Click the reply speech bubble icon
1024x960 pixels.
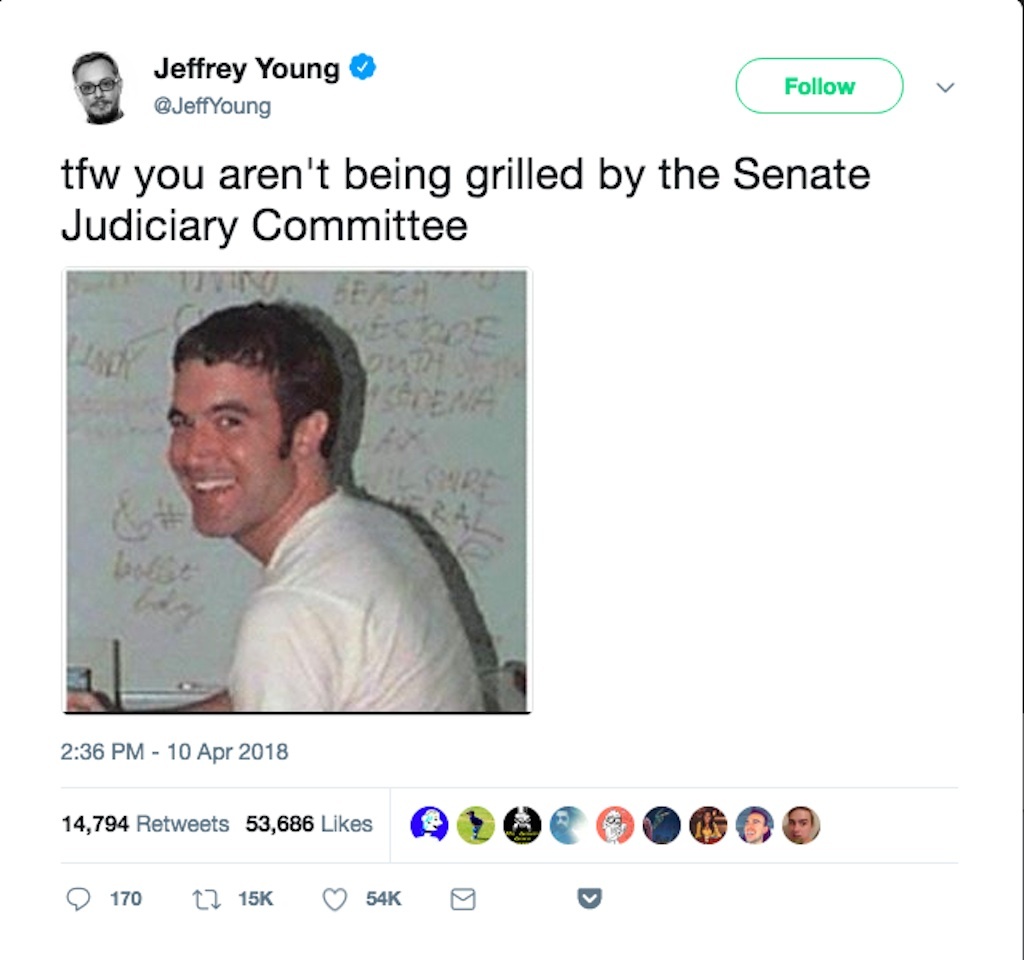tap(78, 899)
